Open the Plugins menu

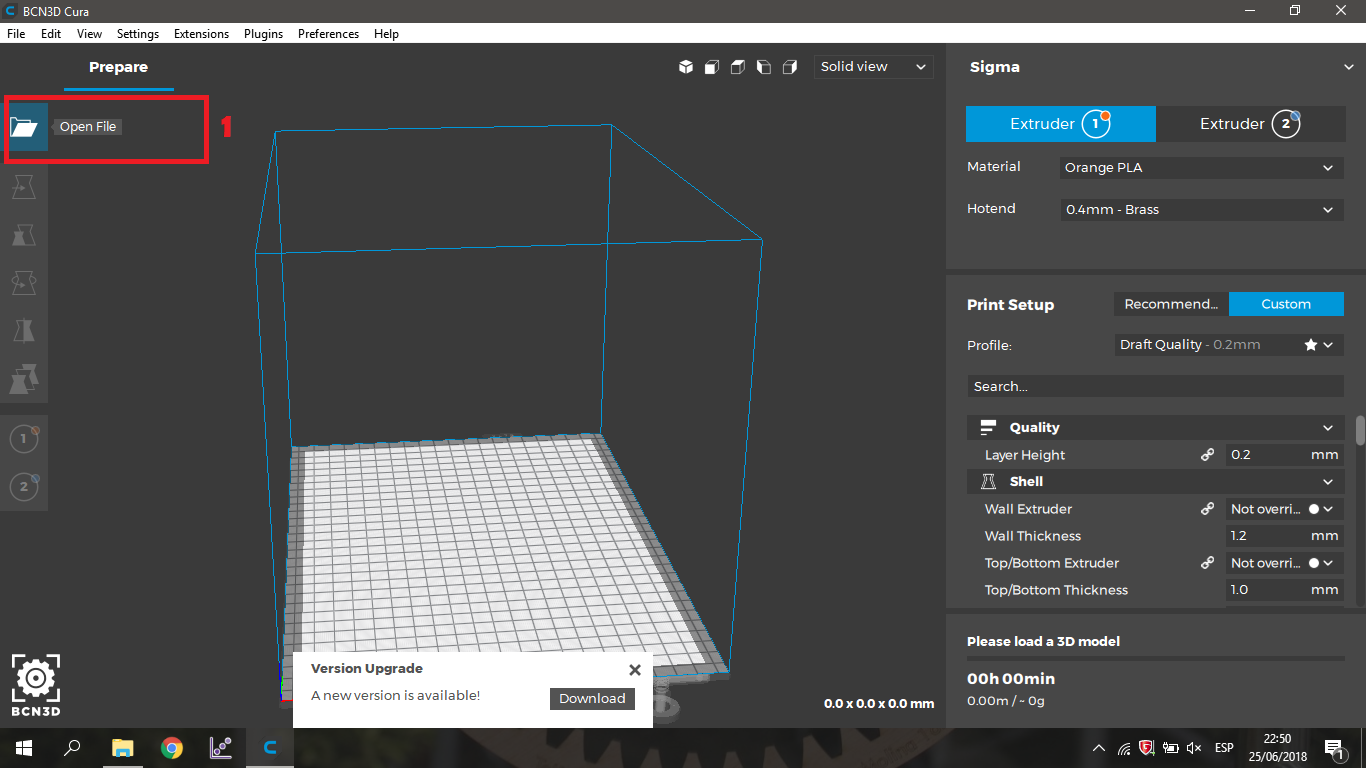click(263, 33)
